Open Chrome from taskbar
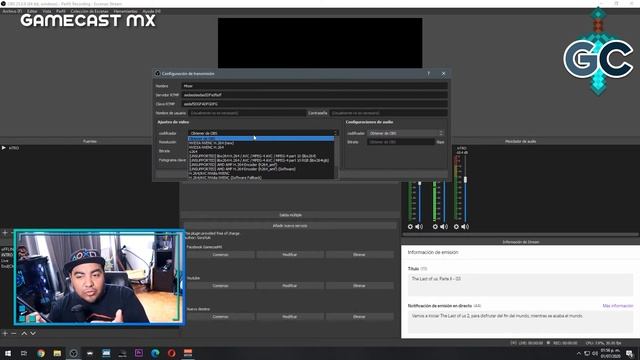 (x=41, y=353)
